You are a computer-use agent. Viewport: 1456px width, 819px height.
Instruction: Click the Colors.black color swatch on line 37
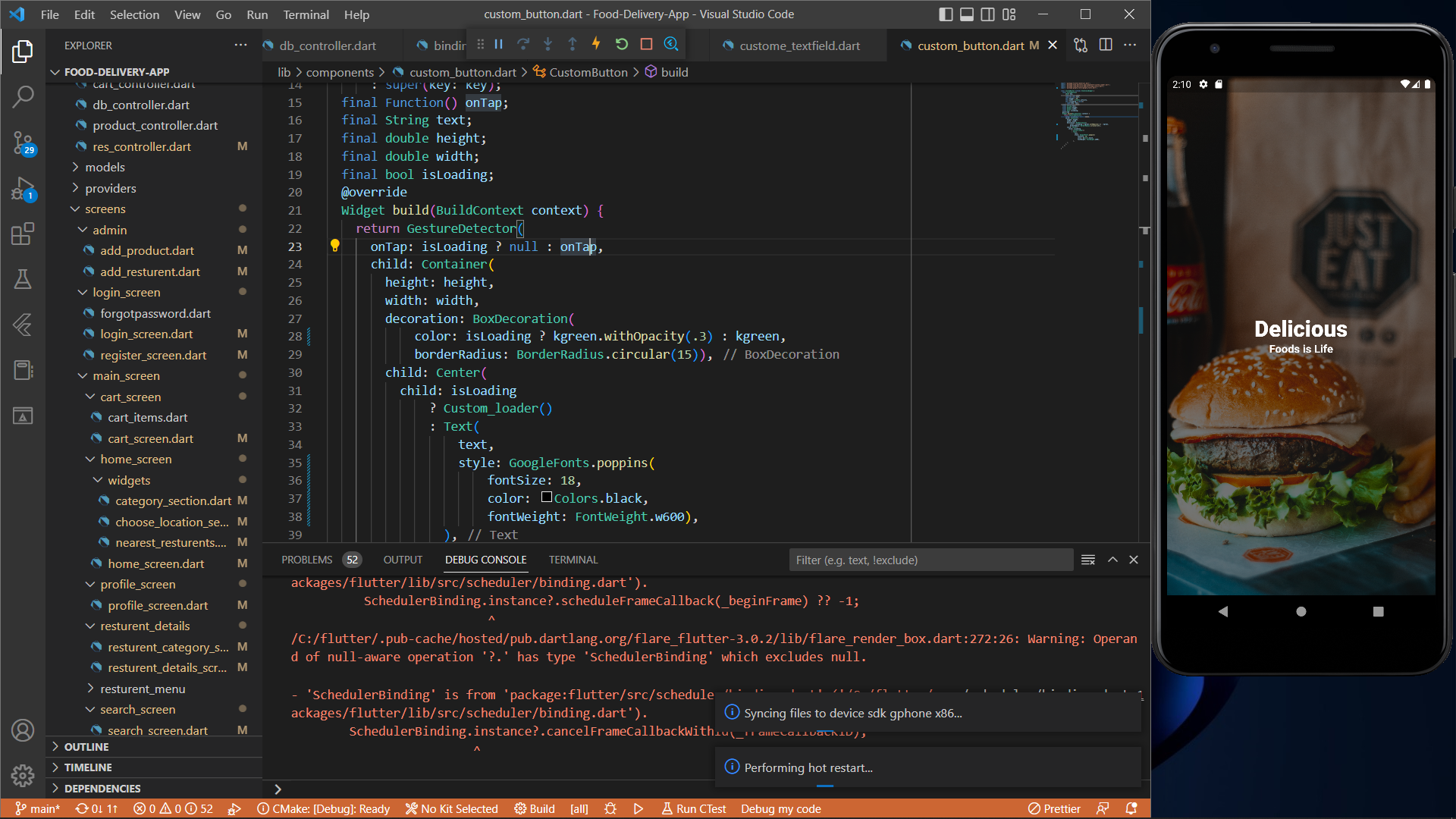[547, 498]
